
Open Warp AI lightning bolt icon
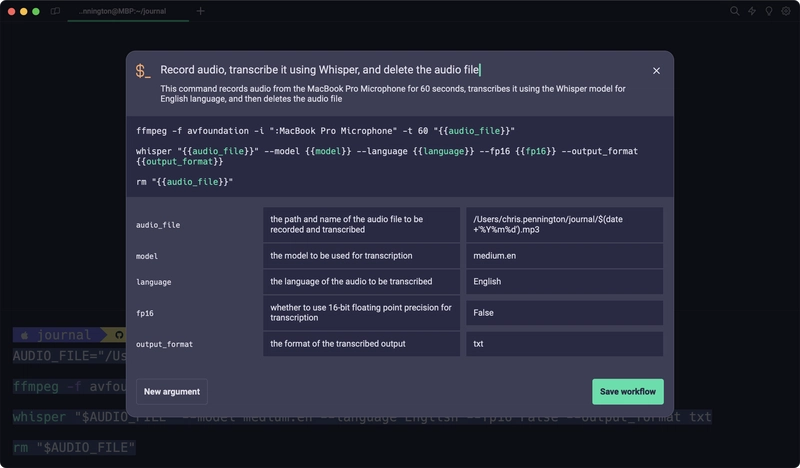752,11
